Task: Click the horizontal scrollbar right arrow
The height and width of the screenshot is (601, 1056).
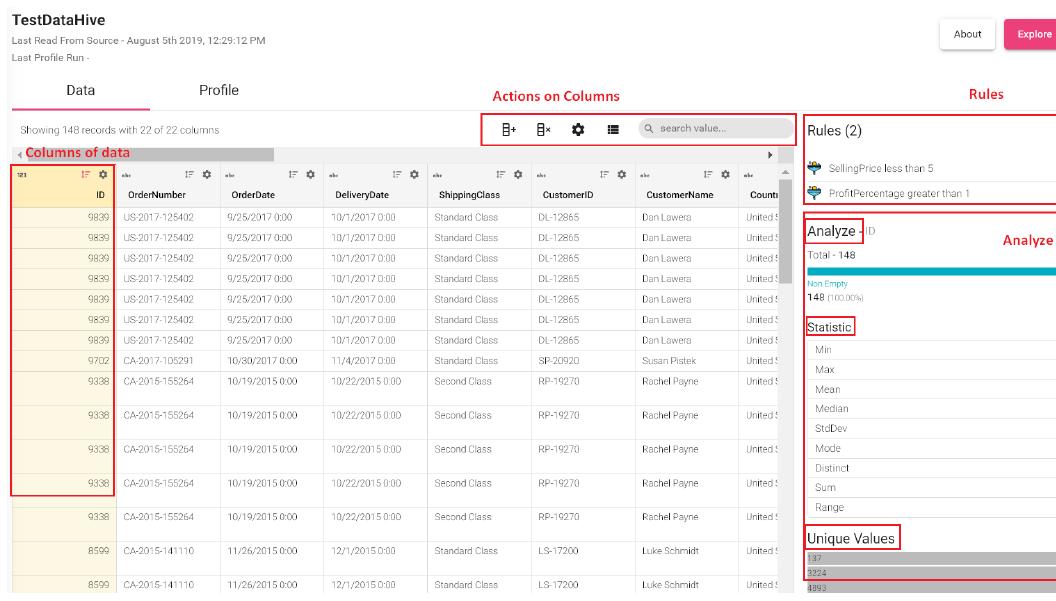Action: point(770,155)
